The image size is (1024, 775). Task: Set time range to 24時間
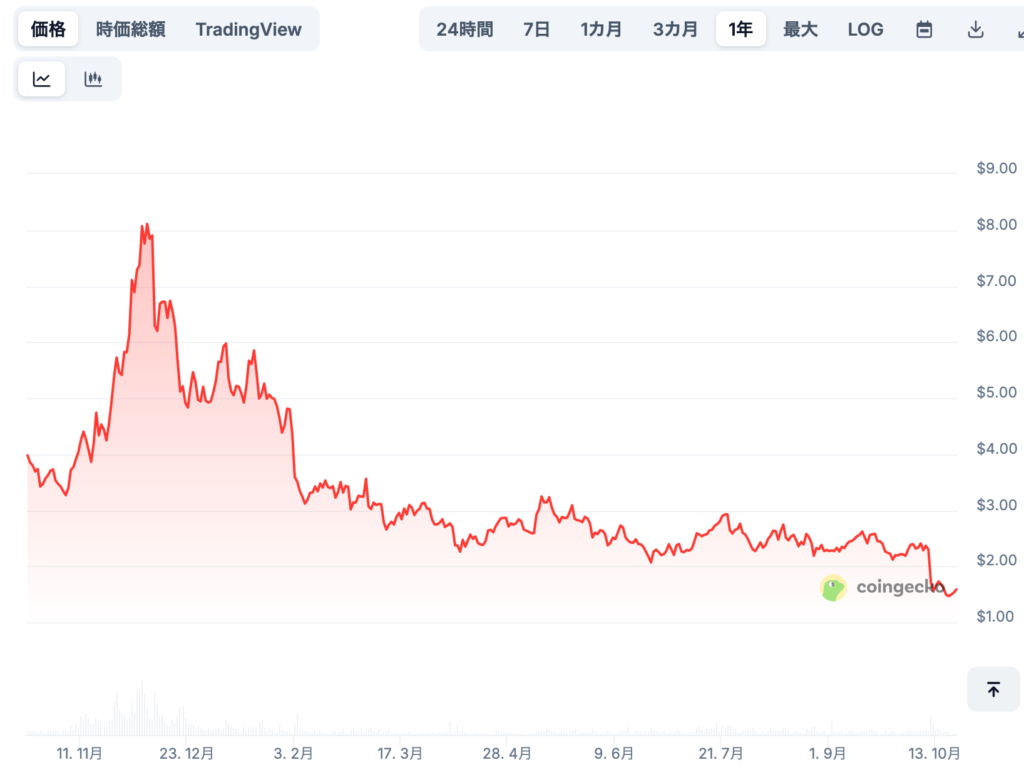tap(464, 29)
